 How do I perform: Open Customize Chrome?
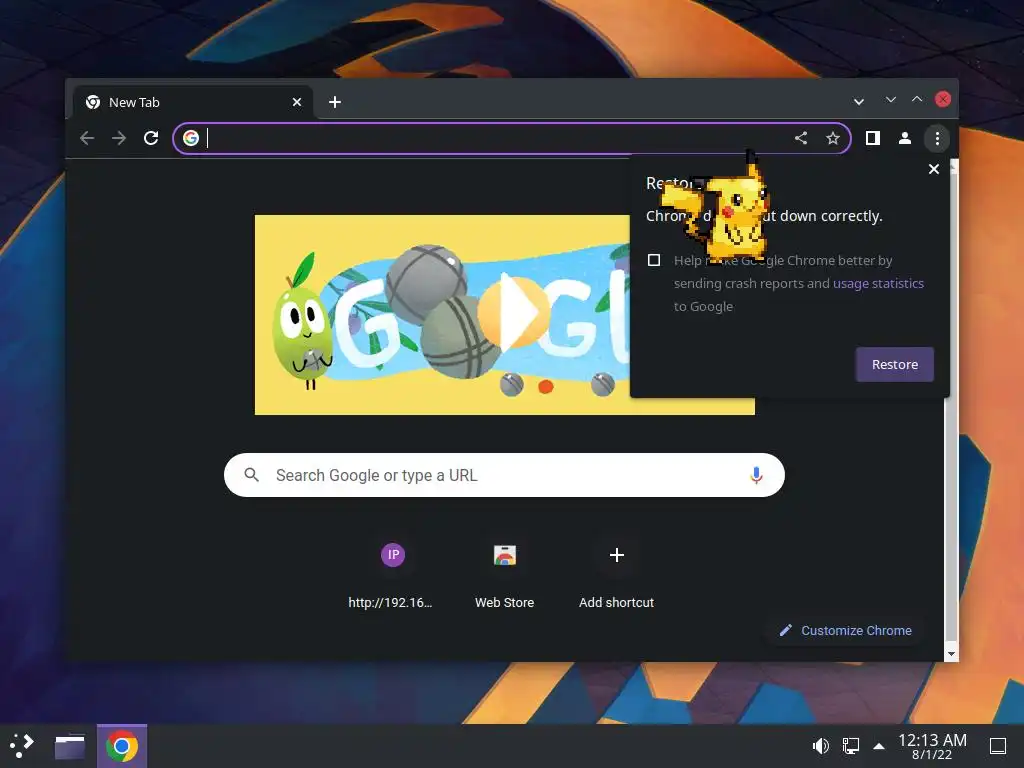(x=846, y=630)
